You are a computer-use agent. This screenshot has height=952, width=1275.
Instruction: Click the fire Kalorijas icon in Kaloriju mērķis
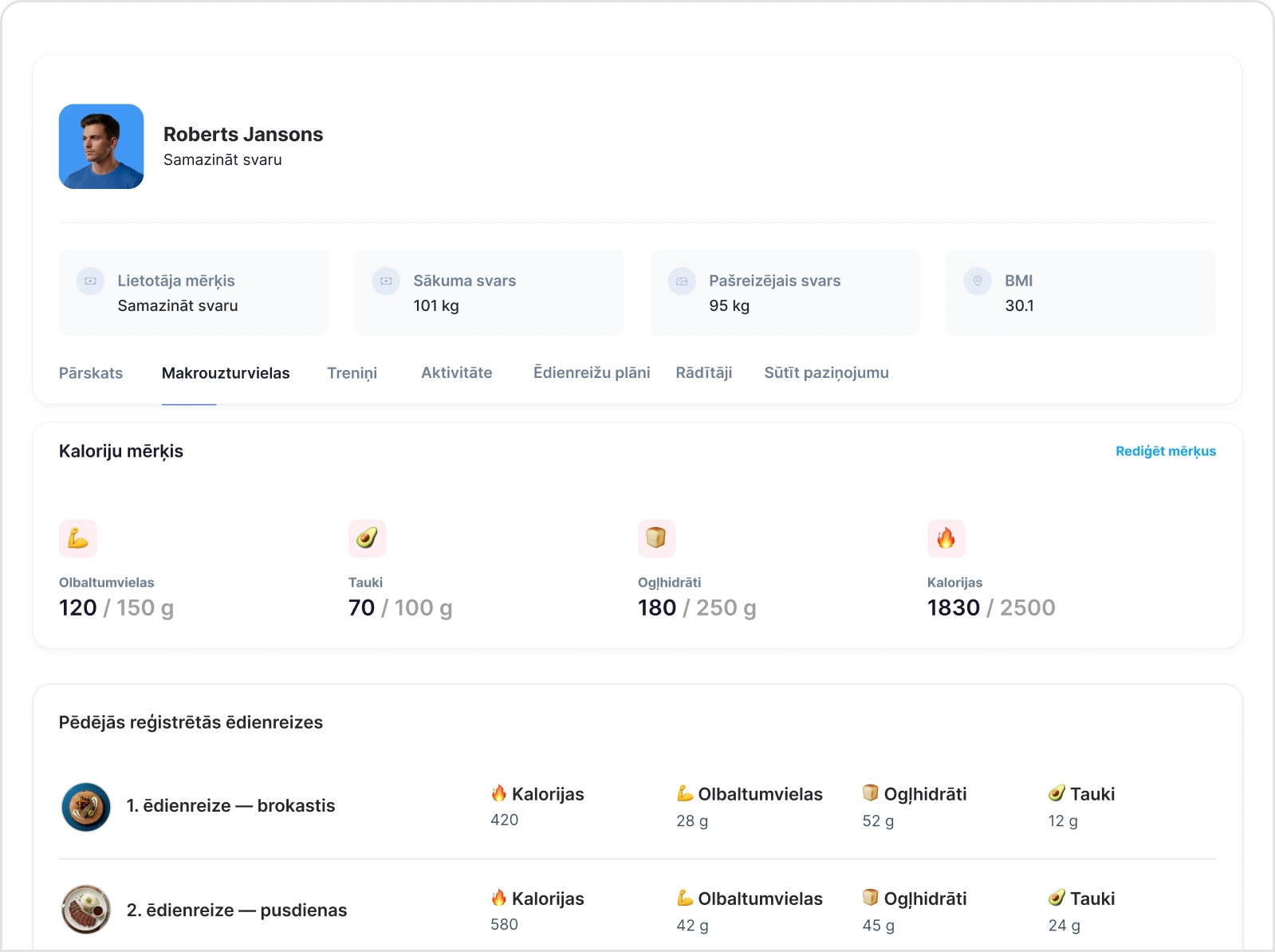(946, 538)
